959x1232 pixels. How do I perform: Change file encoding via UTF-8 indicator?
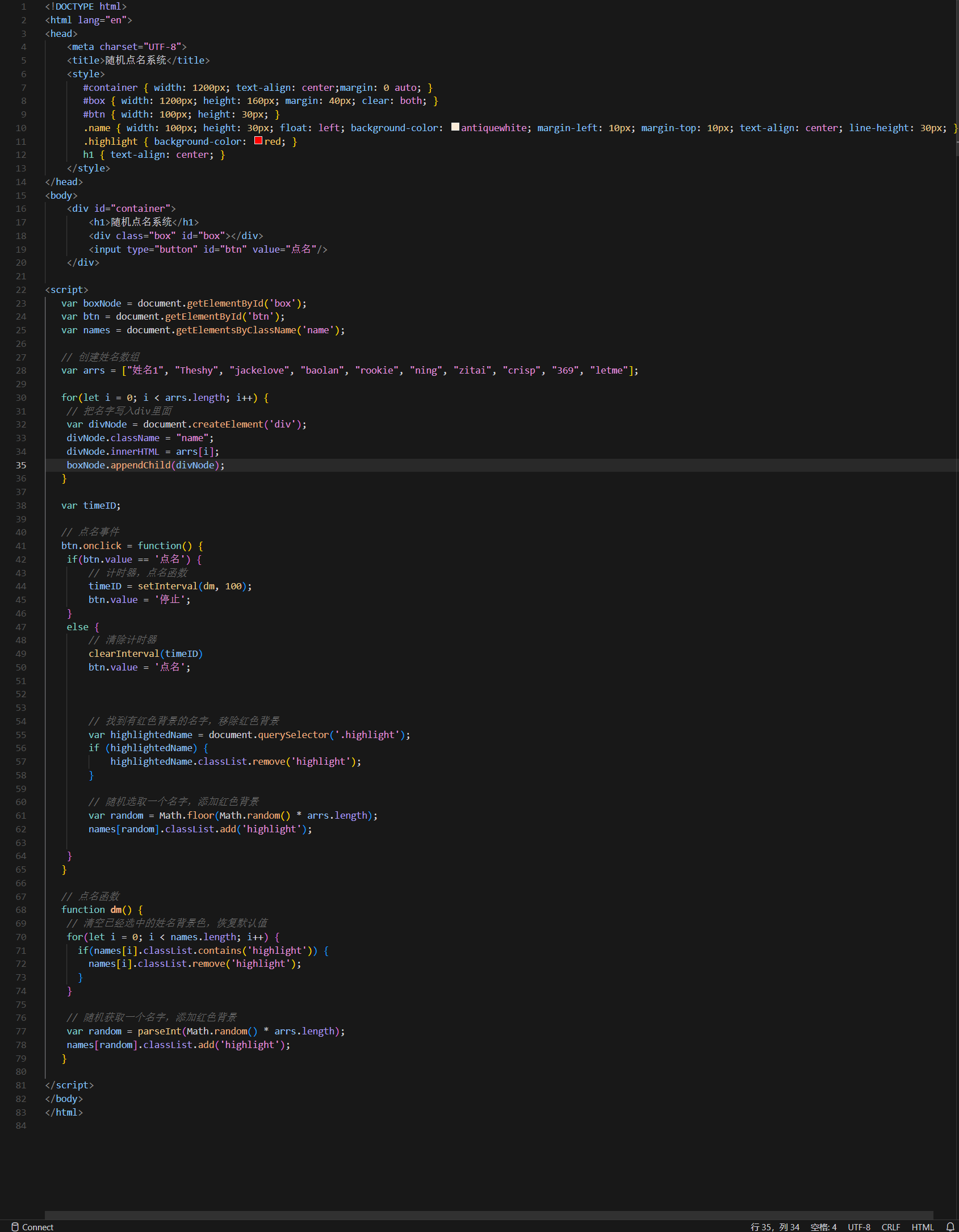pos(859,1227)
